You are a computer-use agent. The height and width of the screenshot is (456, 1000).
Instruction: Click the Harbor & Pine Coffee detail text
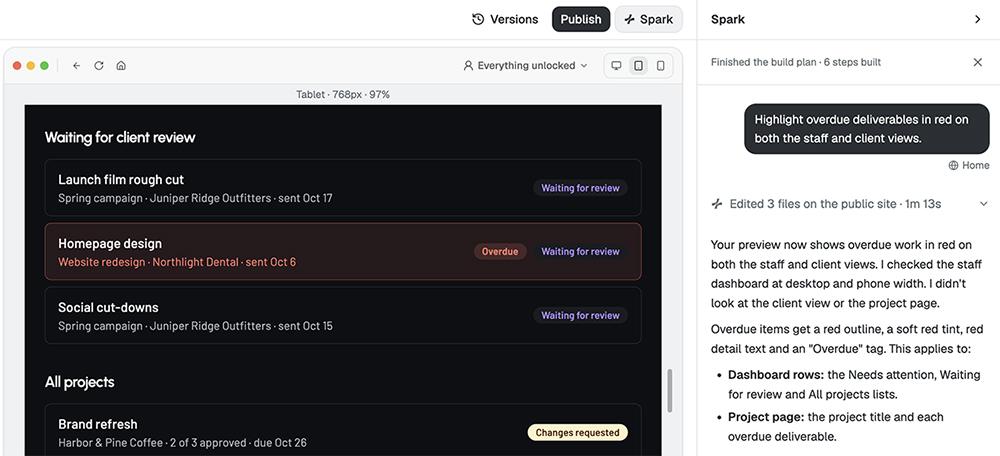coord(182,443)
